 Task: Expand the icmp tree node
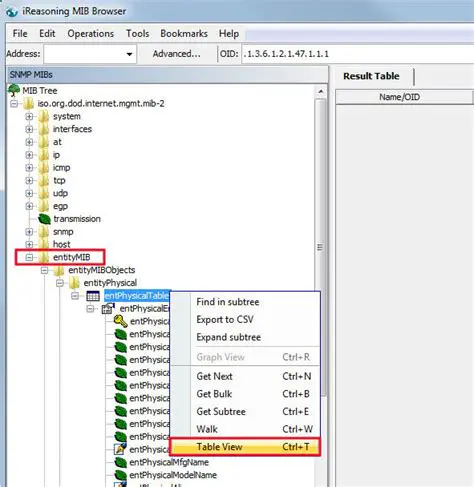coord(29,168)
